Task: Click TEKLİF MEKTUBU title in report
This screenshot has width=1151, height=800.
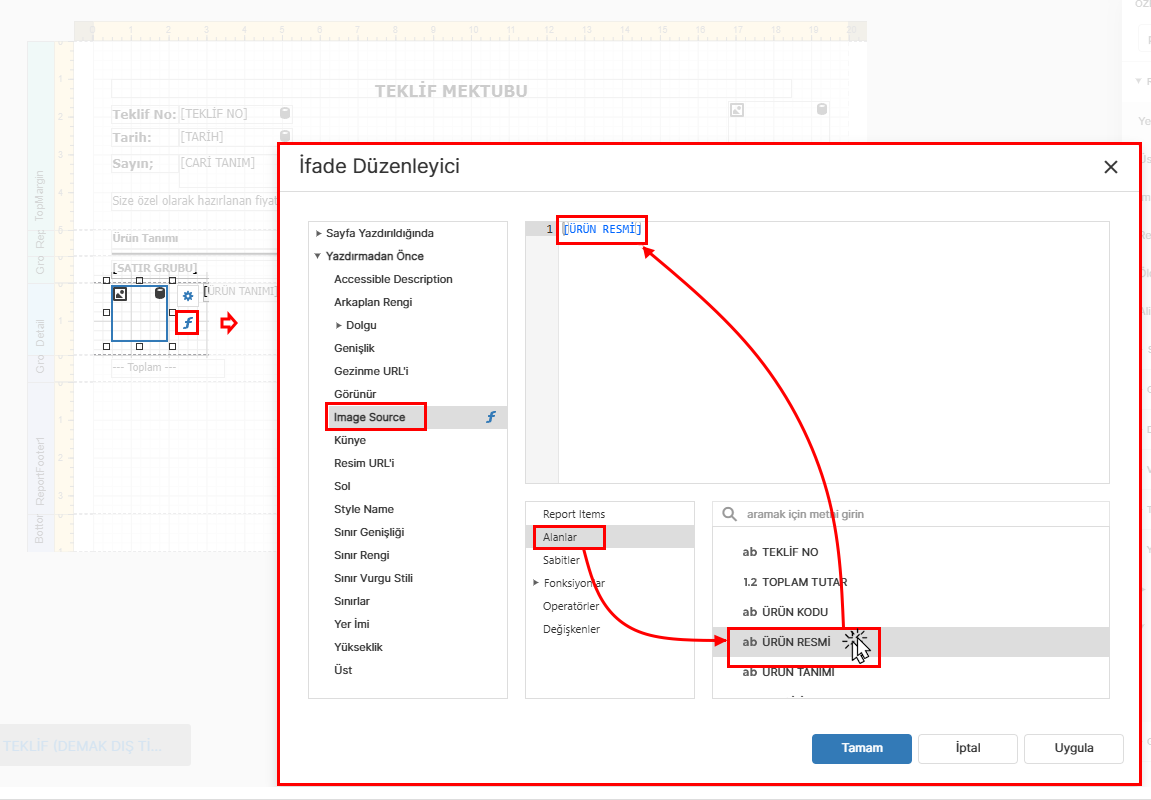Action: click(451, 91)
